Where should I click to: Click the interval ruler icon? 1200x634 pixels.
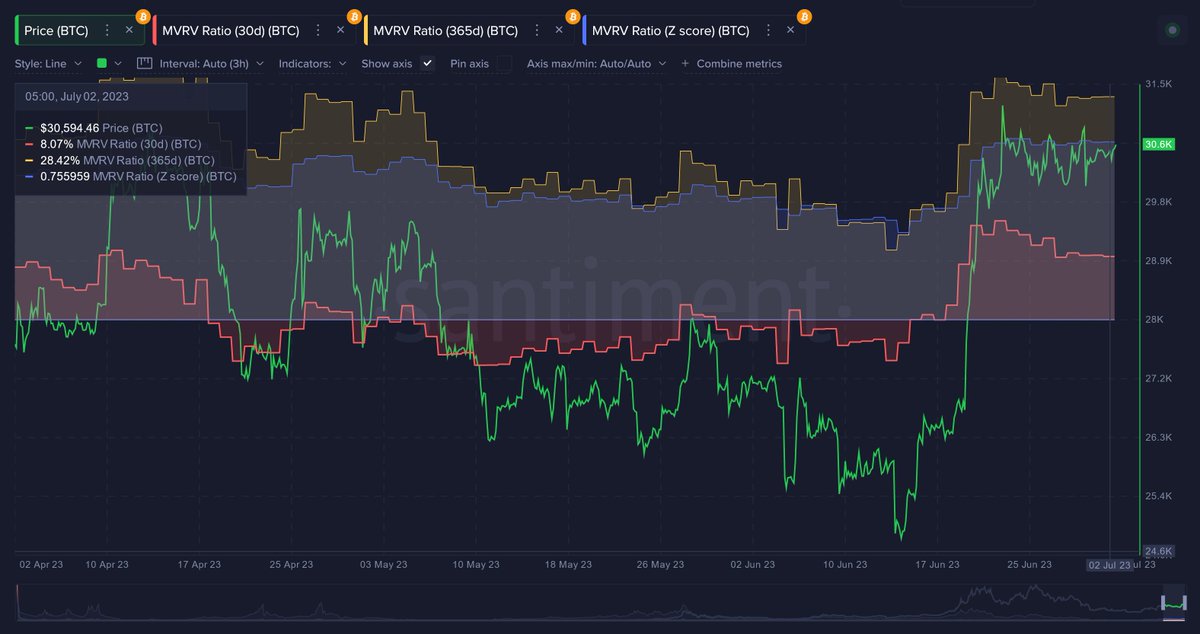[x=144, y=63]
